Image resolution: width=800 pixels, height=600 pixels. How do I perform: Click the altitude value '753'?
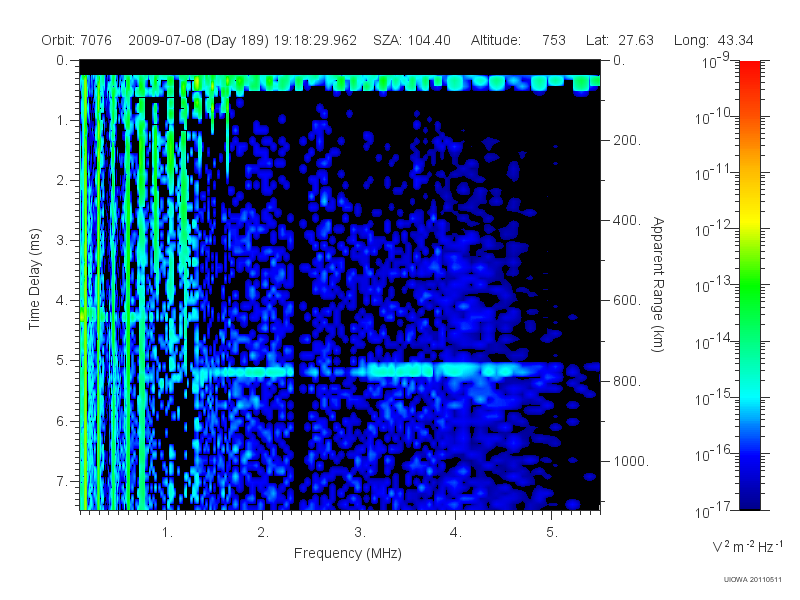(x=554, y=40)
